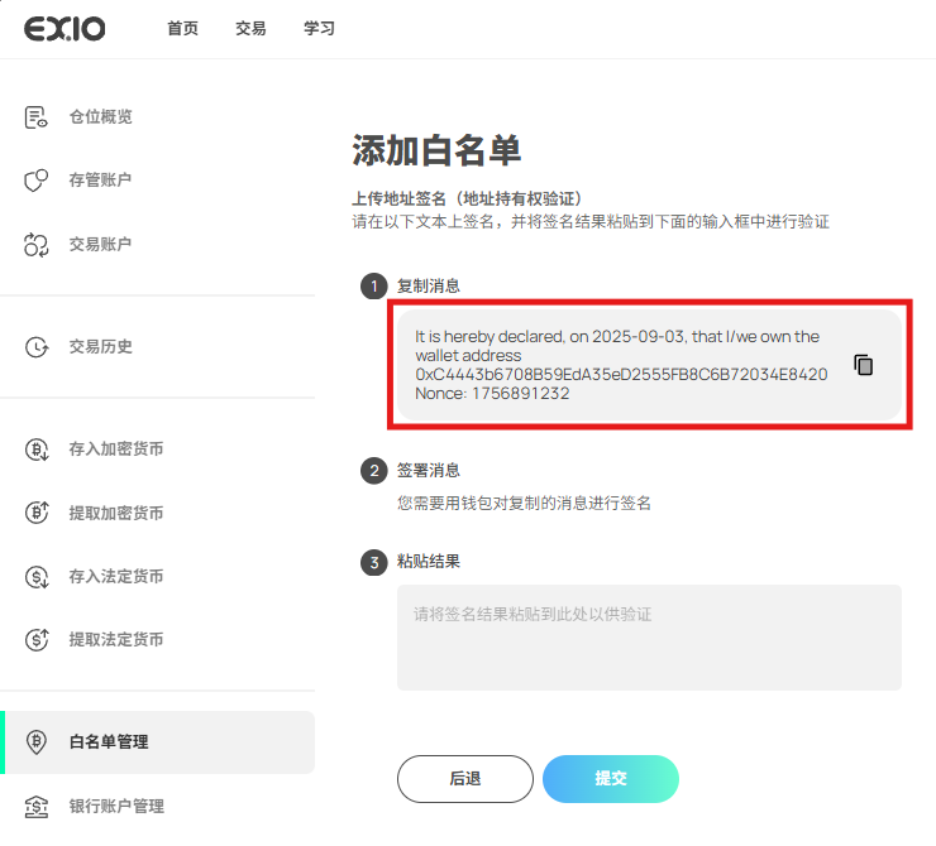Select 白名单管理 in the sidebar
936x846 pixels.
[x=108, y=742]
